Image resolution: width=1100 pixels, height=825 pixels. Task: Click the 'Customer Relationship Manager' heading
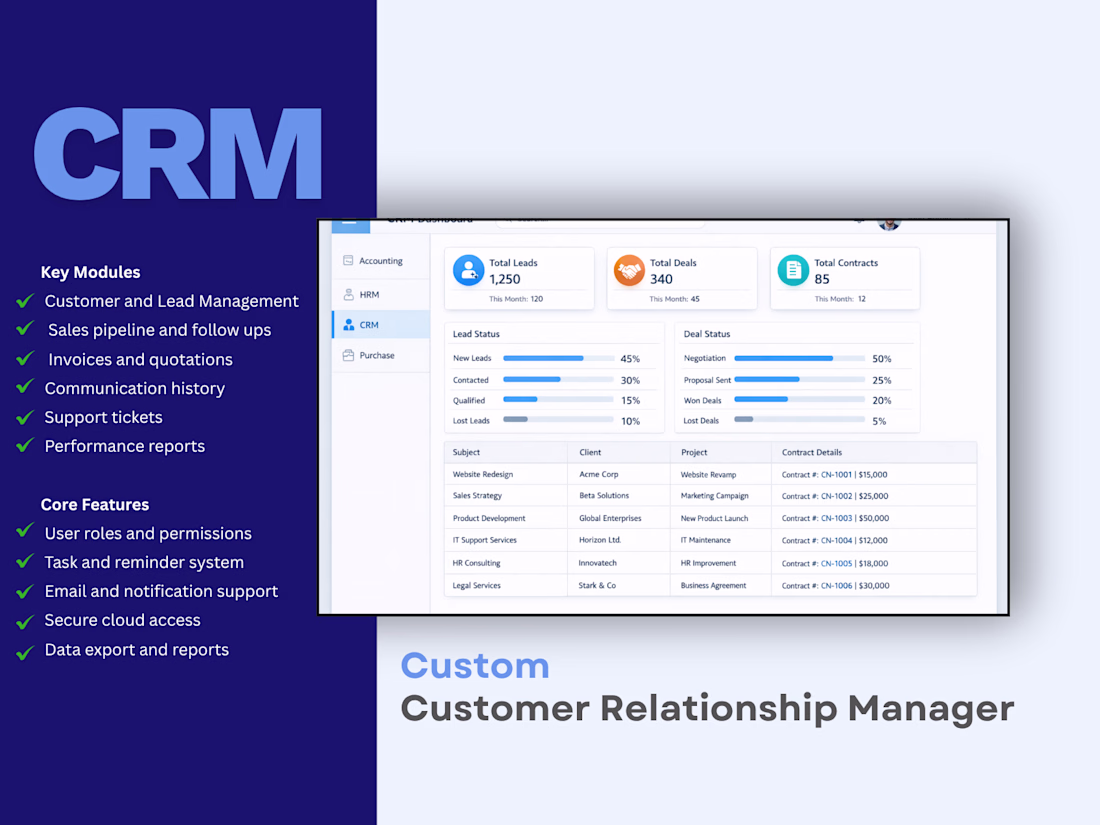707,709
